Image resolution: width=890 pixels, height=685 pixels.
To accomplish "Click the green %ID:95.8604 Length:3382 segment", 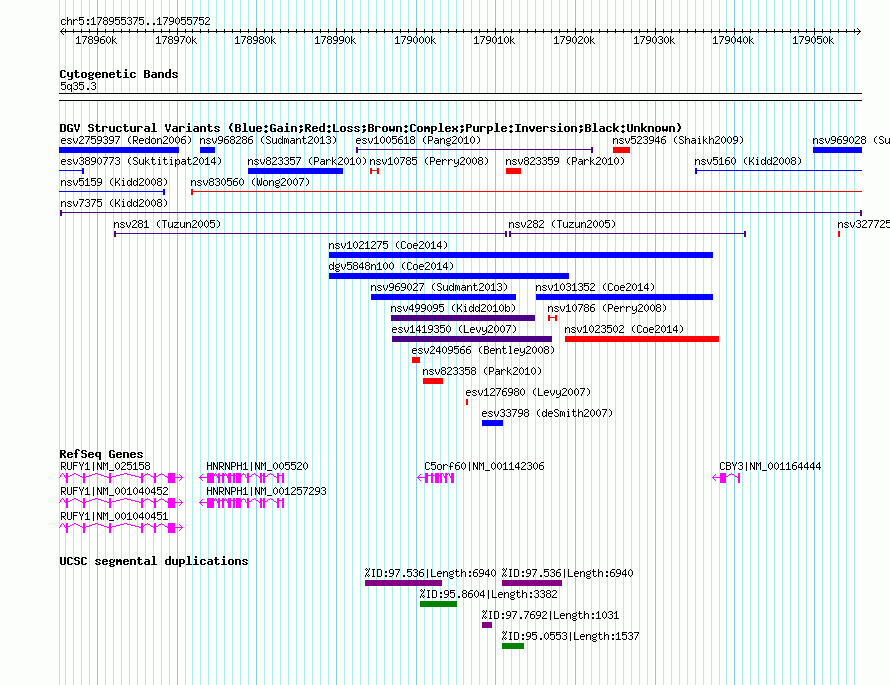I will pyautogui.click(x=438, y=604).
